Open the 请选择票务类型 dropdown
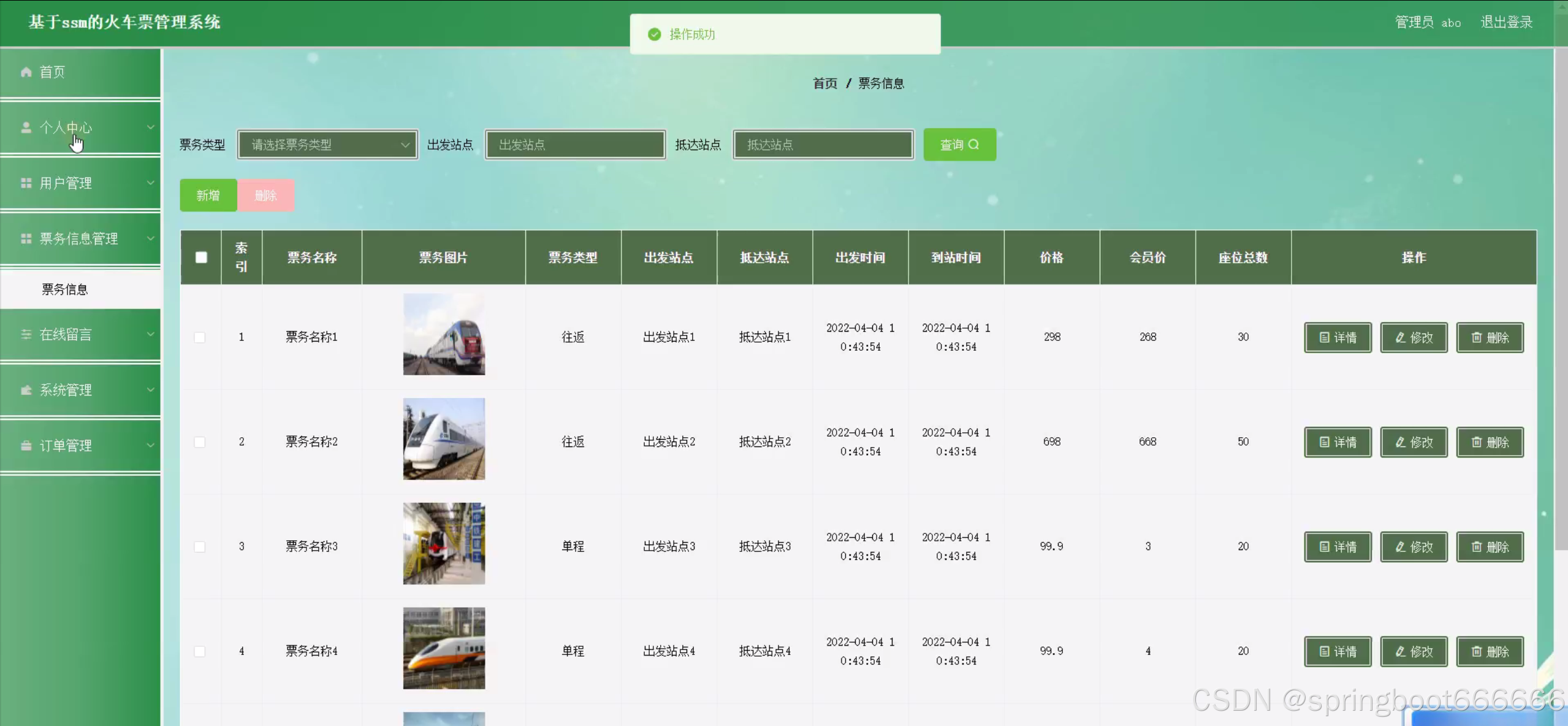The image size is (1568, 726). click(328, 145)
